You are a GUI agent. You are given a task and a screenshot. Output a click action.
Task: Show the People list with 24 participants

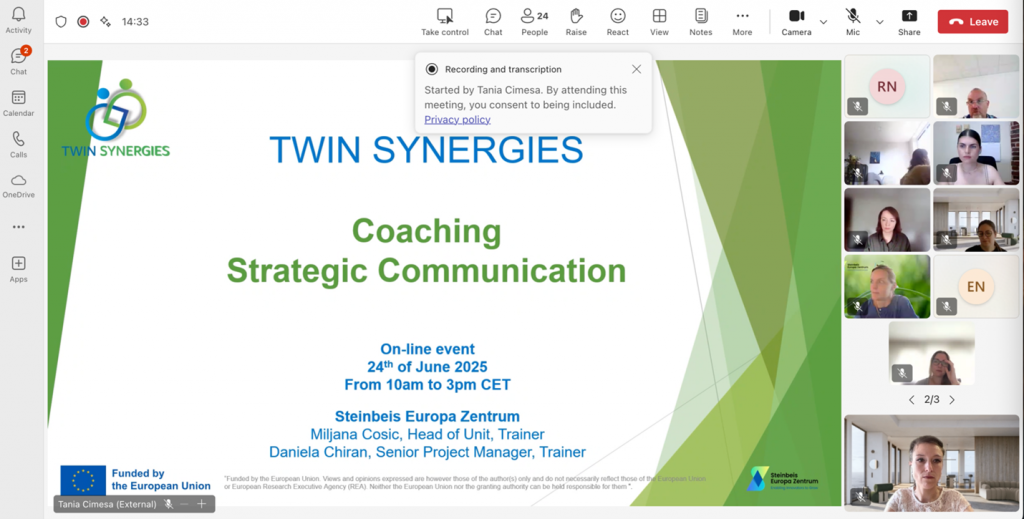pyautogui.click(x=534, y=22)
